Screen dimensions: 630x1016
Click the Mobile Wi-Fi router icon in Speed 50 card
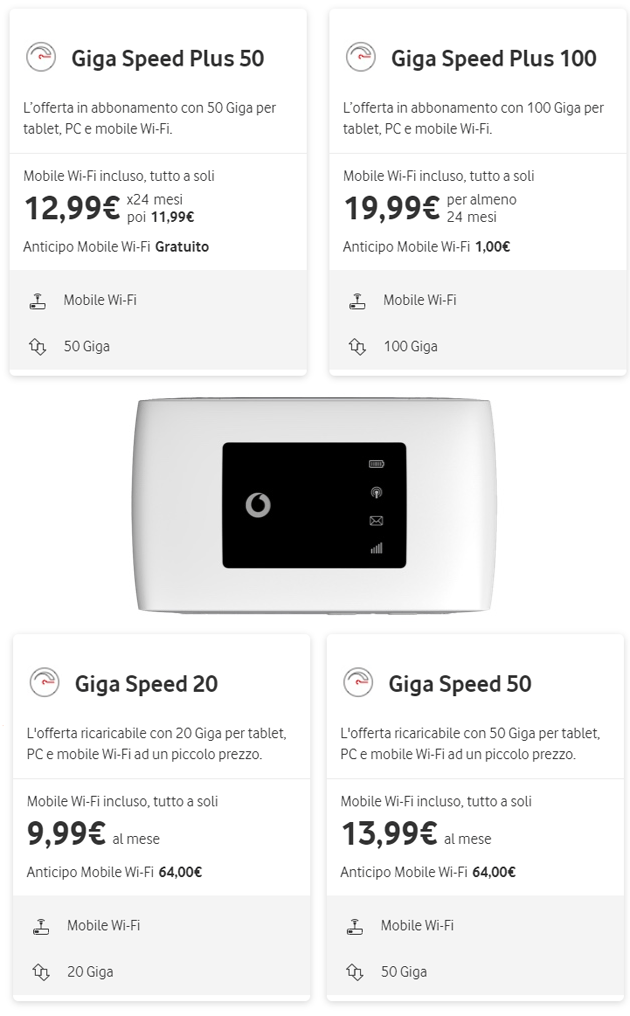click(x=354, y=926)
